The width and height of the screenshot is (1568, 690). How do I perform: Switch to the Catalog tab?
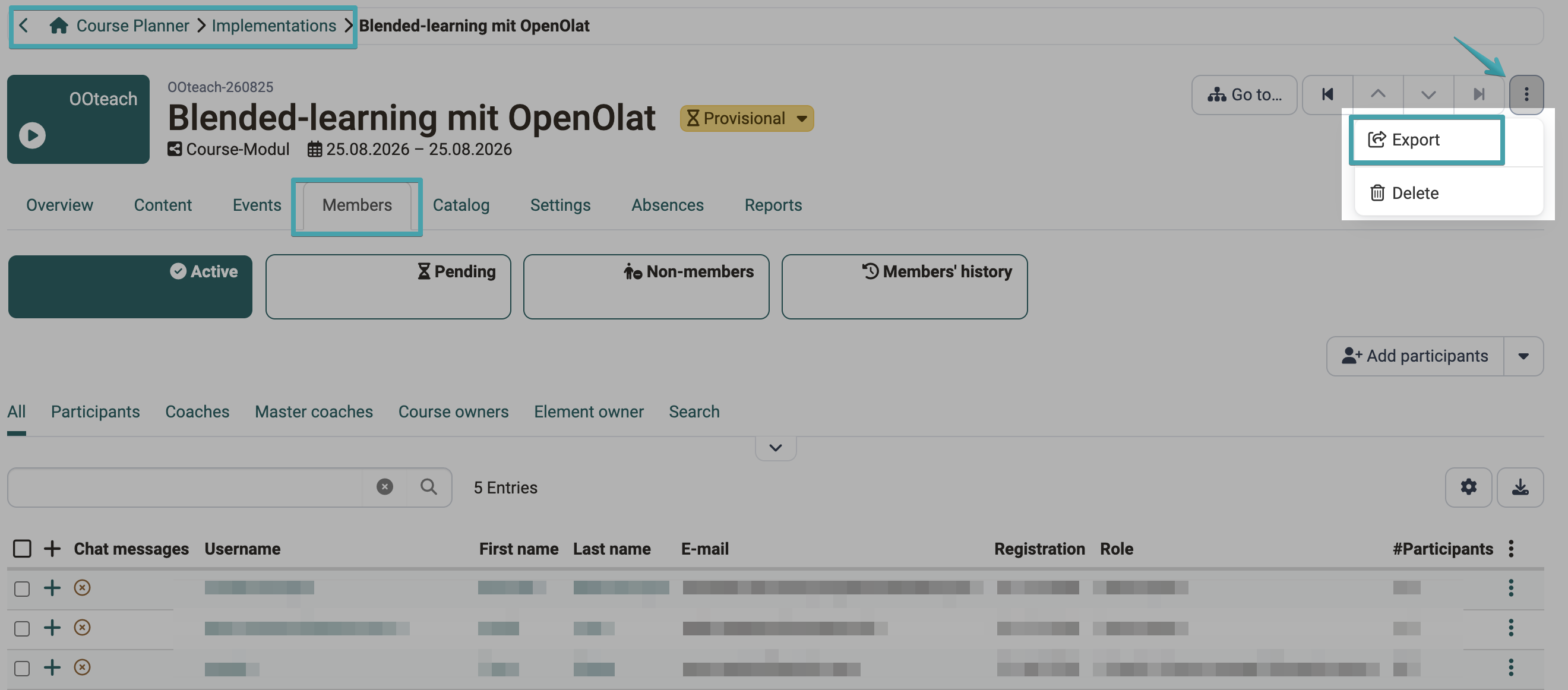tap(461, 205)
